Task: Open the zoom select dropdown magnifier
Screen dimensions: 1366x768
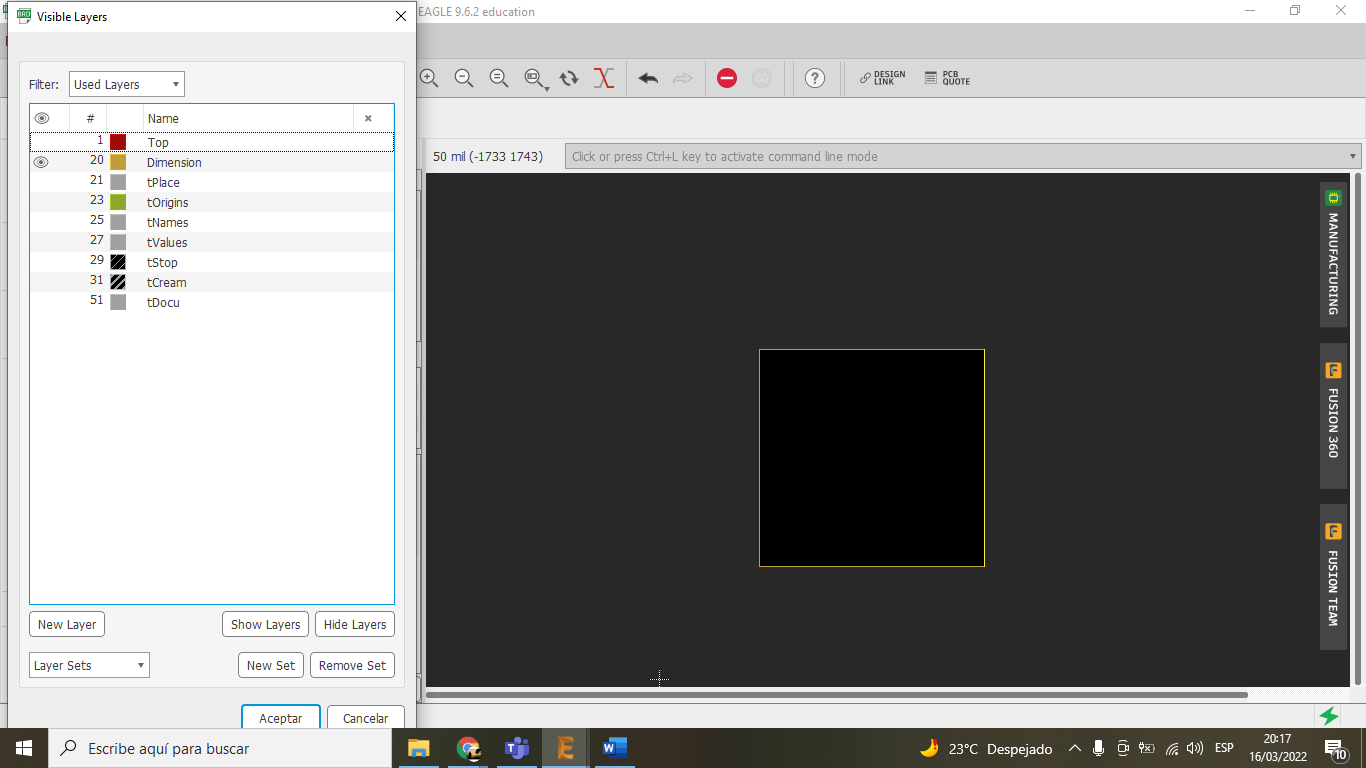Action: (536, 78)
